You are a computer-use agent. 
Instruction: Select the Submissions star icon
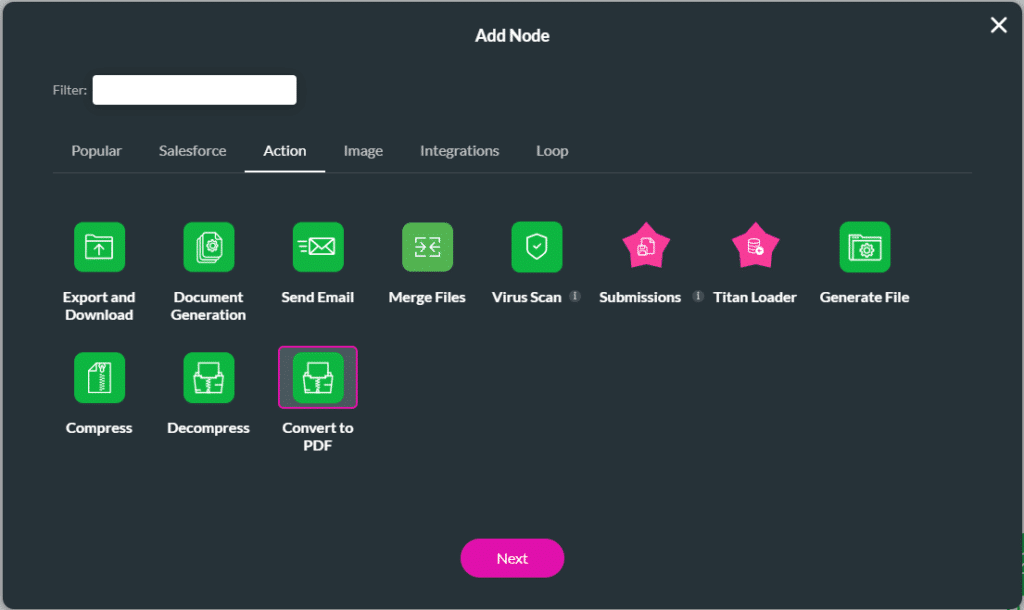(646, 247)
